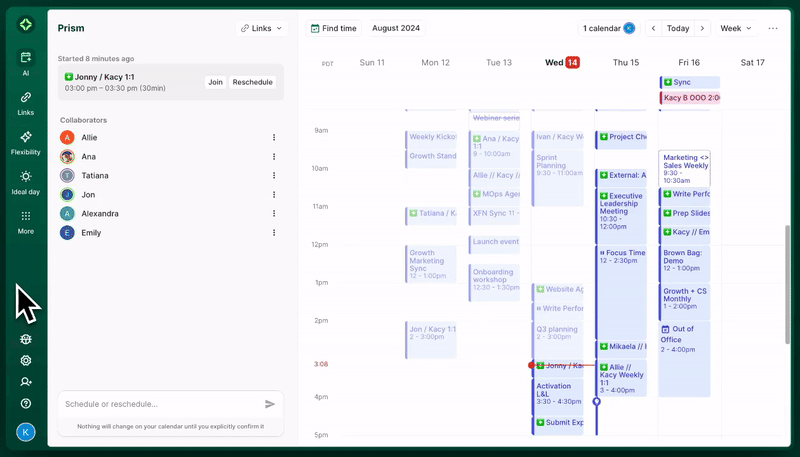Image resolution: width=800 pixels, height=457 pixels.
Task: Open the help question mark icon
Action: (x=26, y=404)
